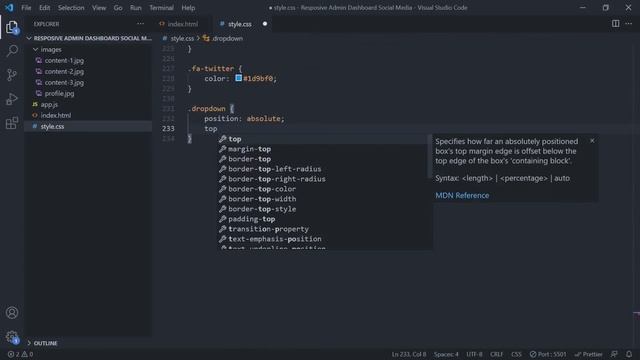The width and height of the screenshot is (640, 360).
Task: Open the Run and Debug icon
Action: [12, 99]
